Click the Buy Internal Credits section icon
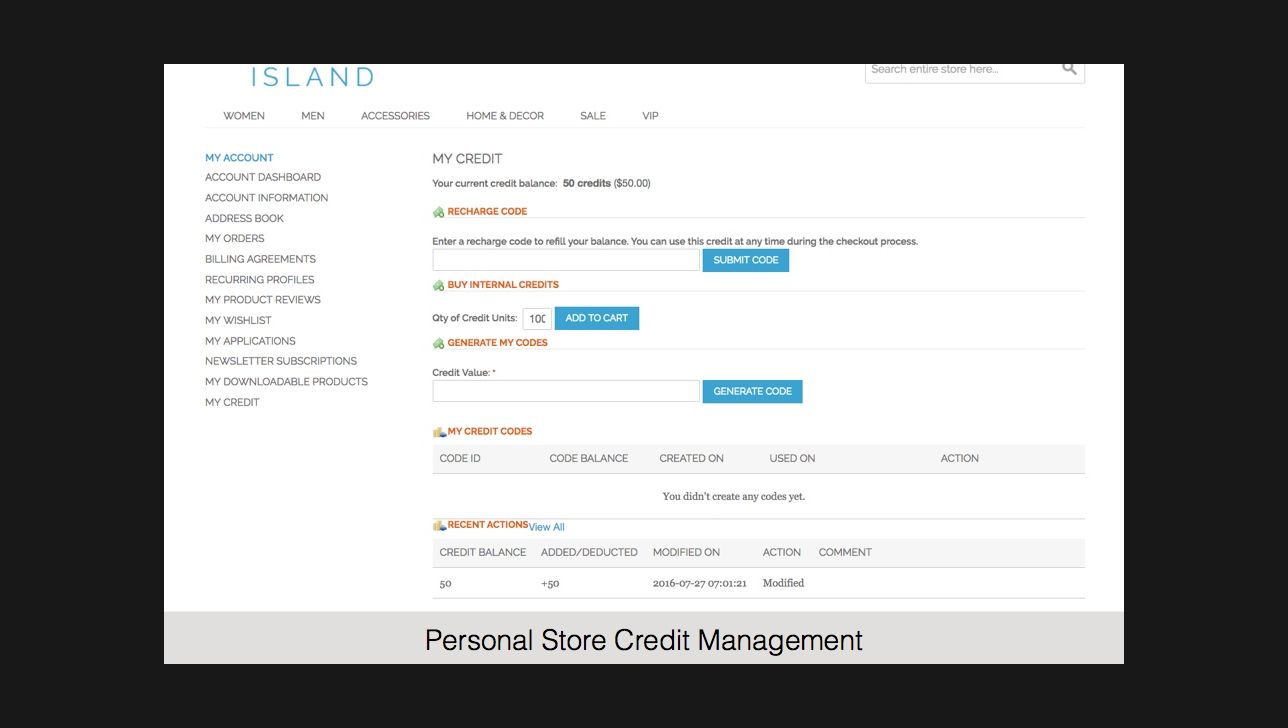The width and height of the screenshot is (1288, 728). pos(438,285)
